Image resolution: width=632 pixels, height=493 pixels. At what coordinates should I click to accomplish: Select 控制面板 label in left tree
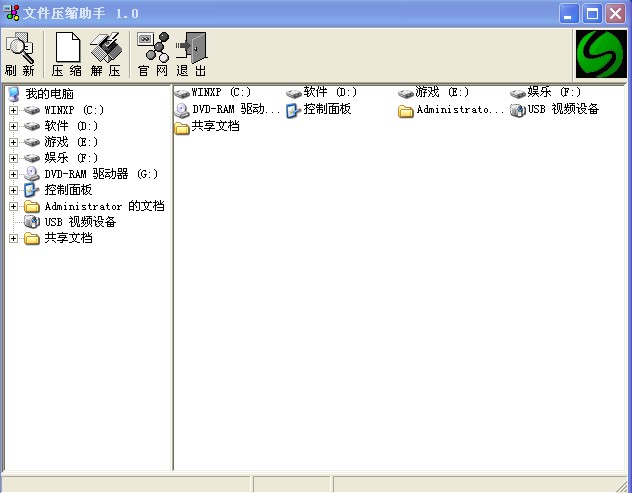click(68, 190)
